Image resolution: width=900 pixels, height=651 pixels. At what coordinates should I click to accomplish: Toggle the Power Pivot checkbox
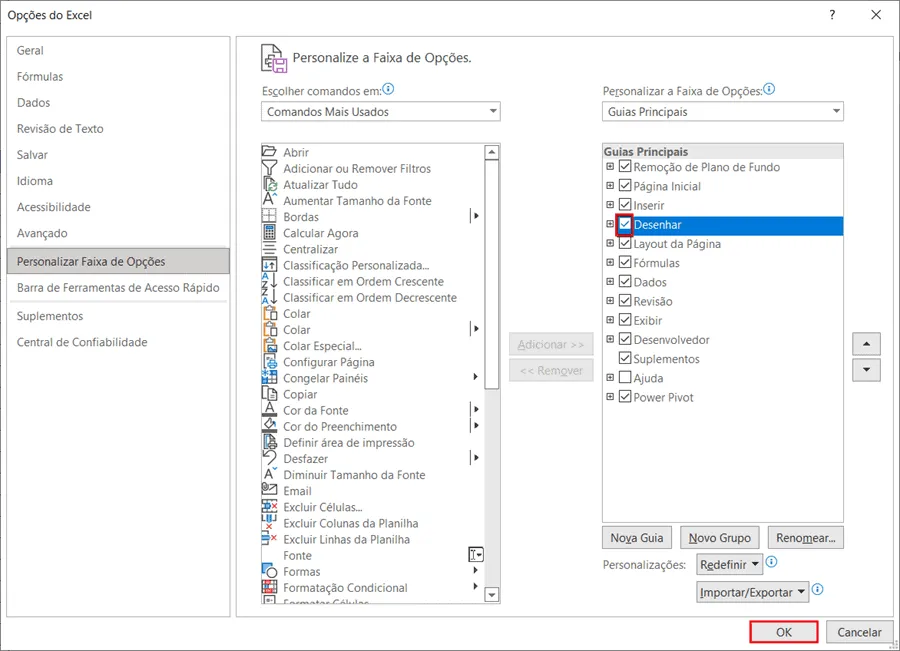click(625, 397)
